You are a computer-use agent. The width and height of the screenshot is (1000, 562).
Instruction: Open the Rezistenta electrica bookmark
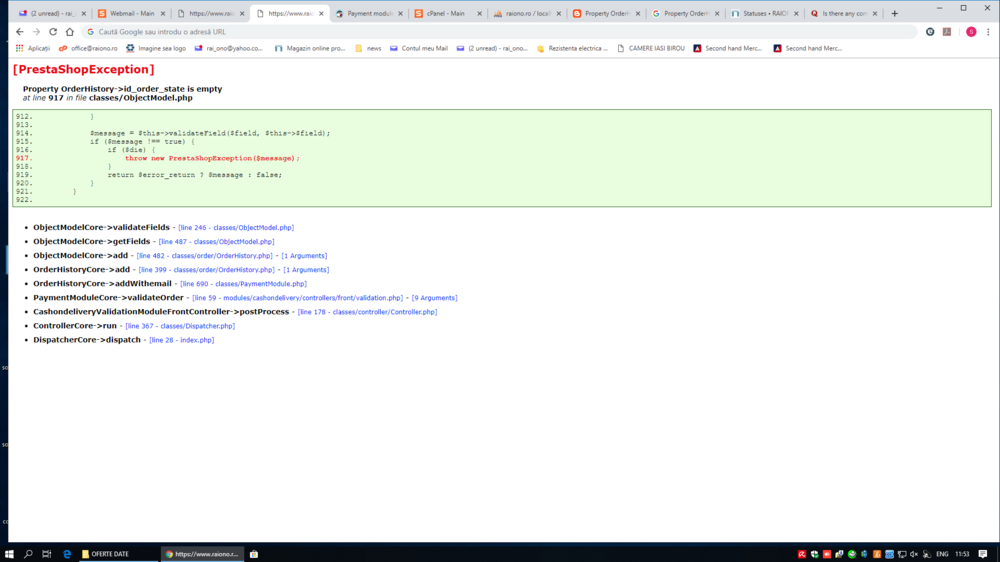(573, 48)
